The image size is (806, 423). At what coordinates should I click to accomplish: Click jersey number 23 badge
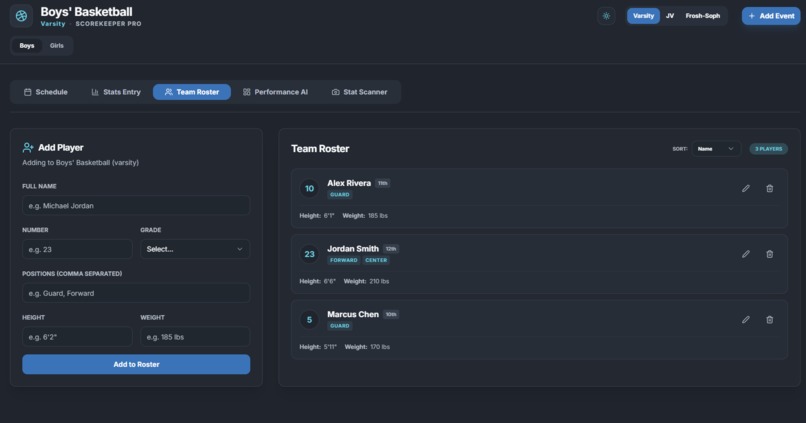click(x=309, y=254)
